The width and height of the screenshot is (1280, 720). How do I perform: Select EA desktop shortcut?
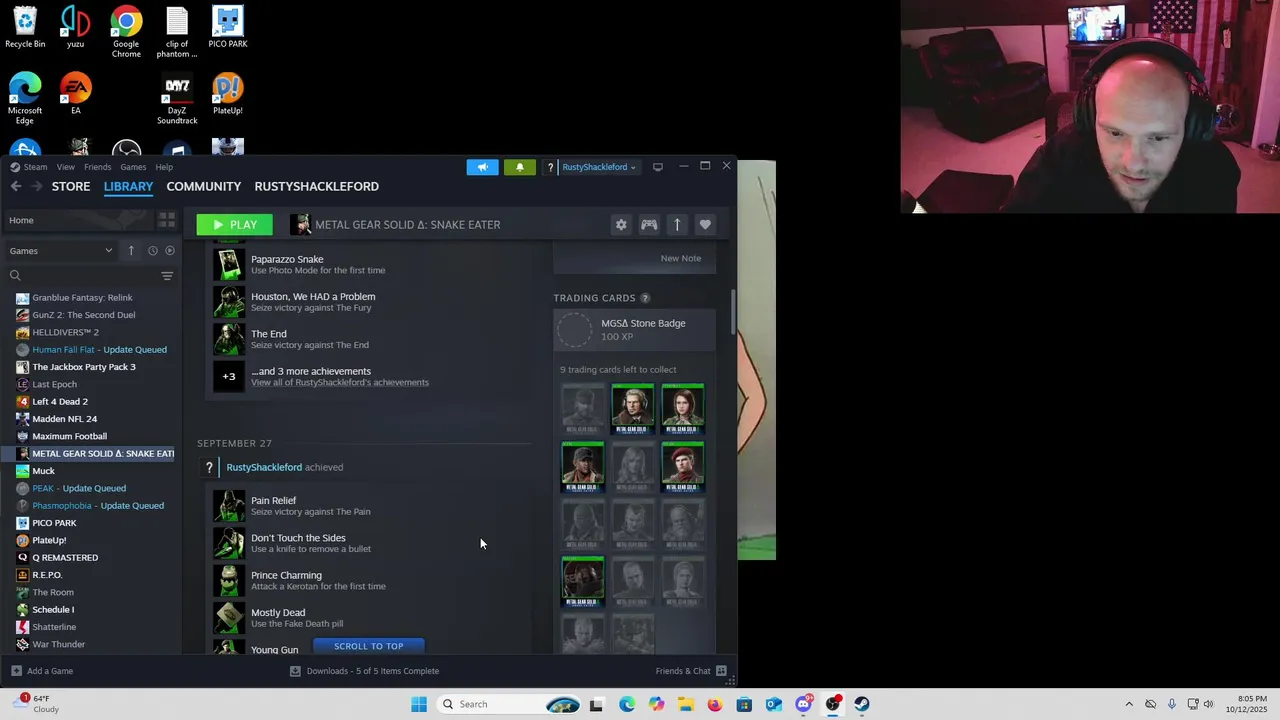click(x=75, y=94)
